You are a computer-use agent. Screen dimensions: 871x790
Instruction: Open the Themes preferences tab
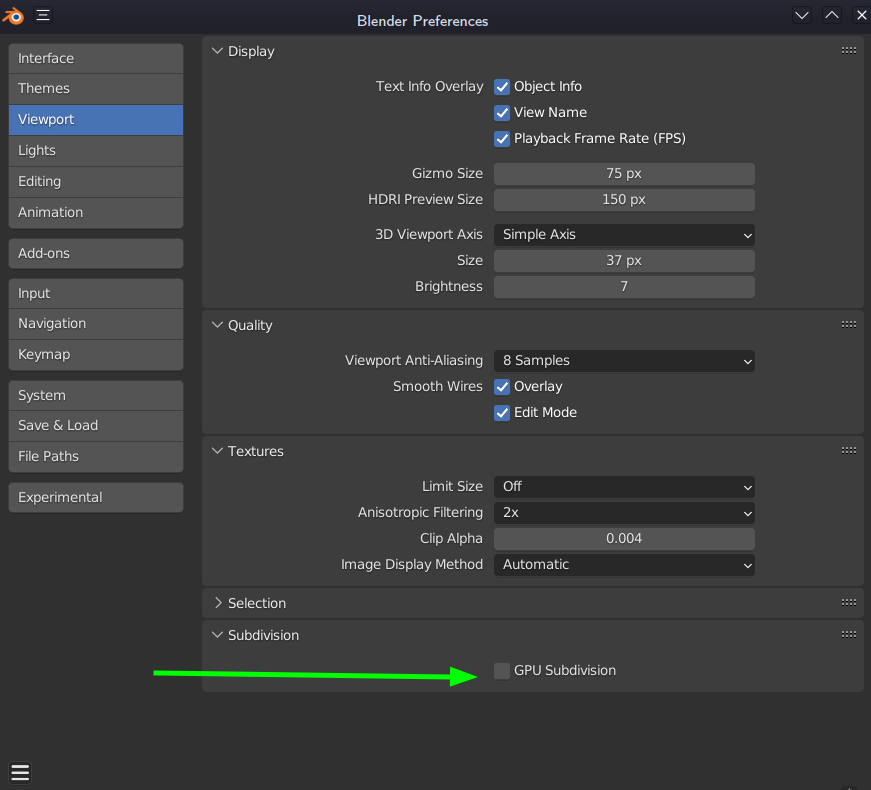[x=96, y=89]
